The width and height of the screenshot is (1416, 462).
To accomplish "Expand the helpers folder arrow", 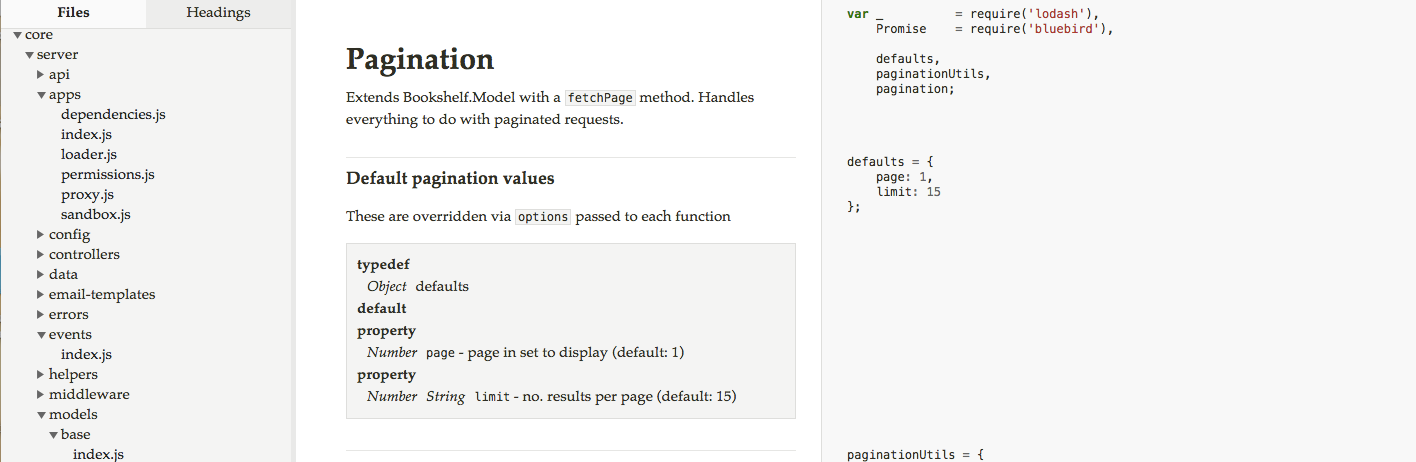I will tap(41, 375).
